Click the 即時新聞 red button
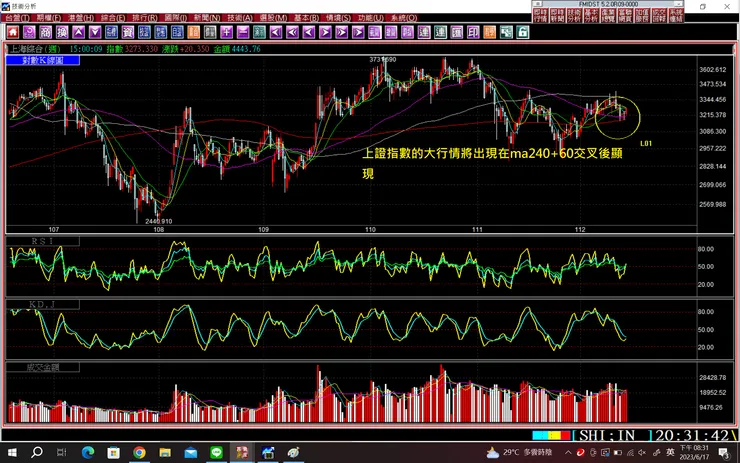The image size is (740, 463). click(x=557, y=16)
